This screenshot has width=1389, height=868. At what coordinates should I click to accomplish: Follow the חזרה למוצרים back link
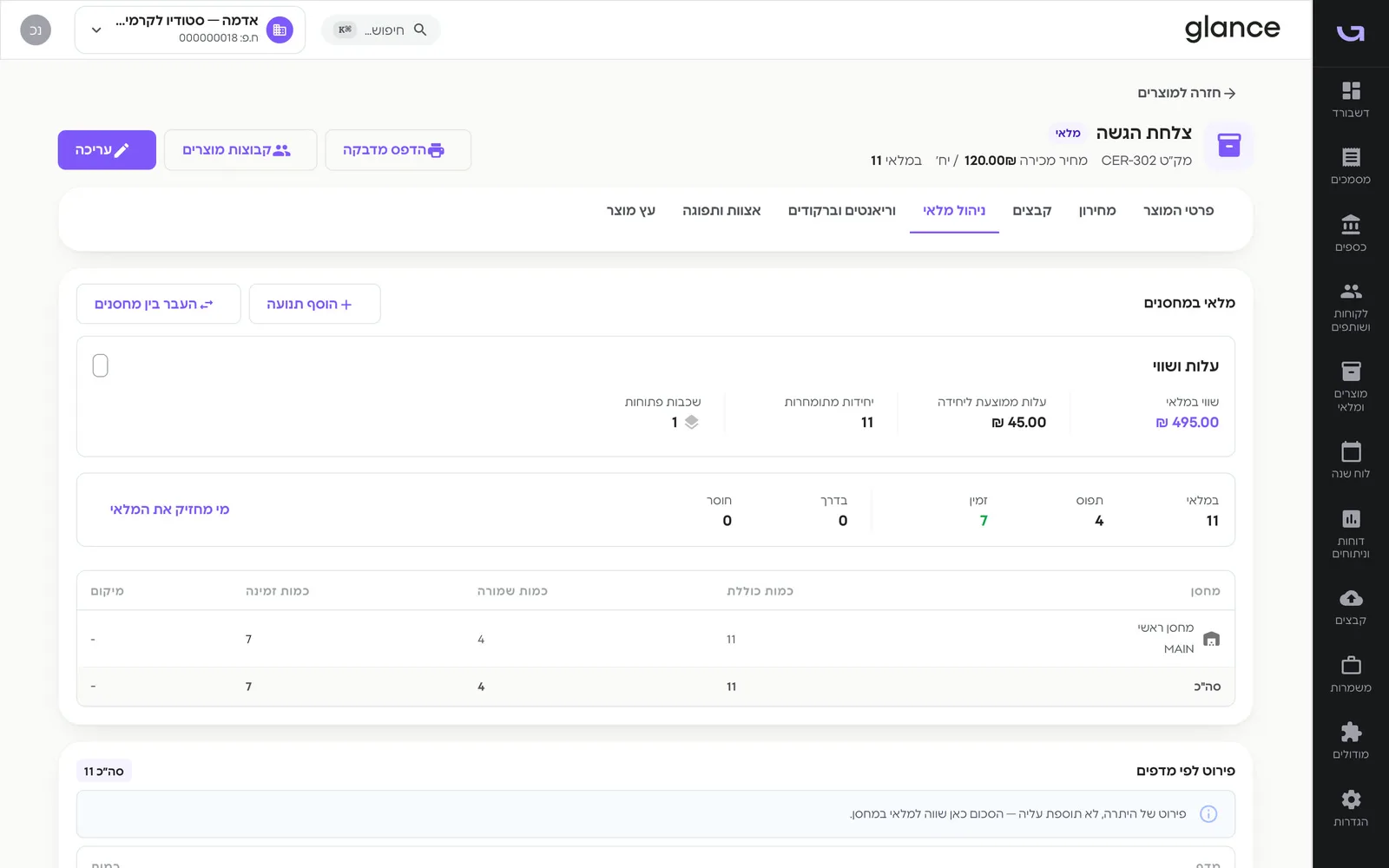[1187, 93]
